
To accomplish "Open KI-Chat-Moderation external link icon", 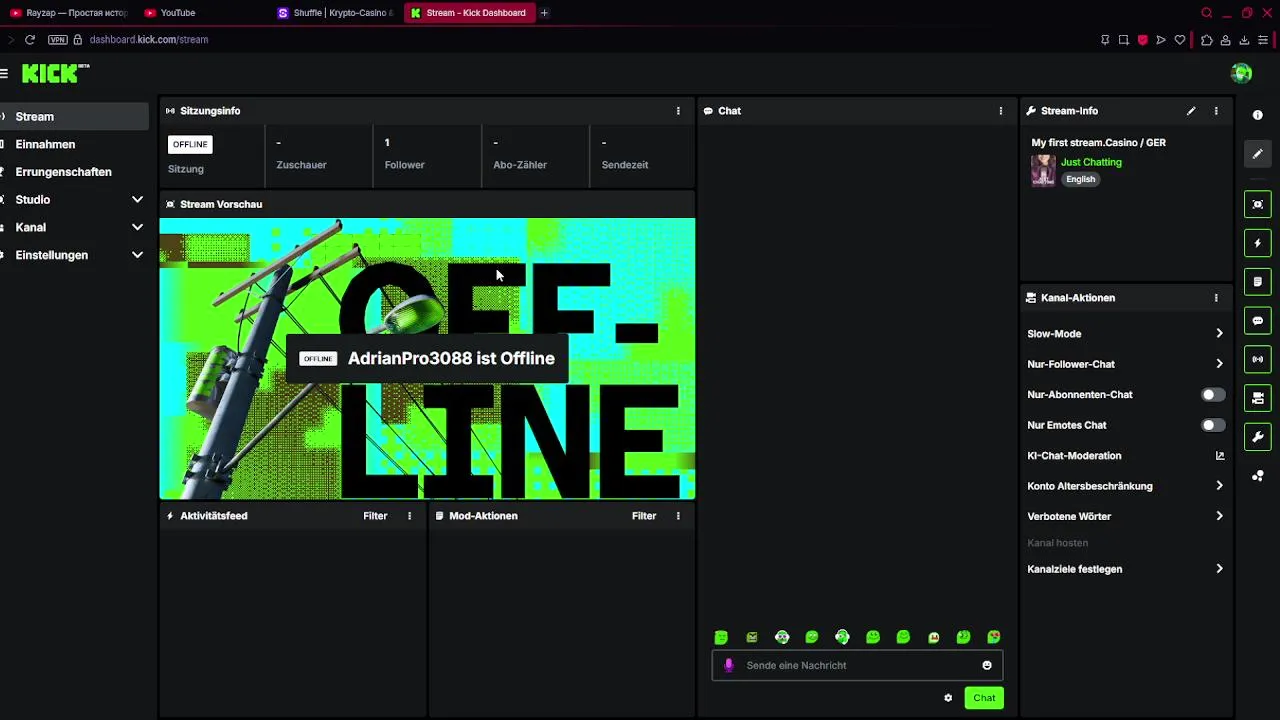I will [1220, 456].
